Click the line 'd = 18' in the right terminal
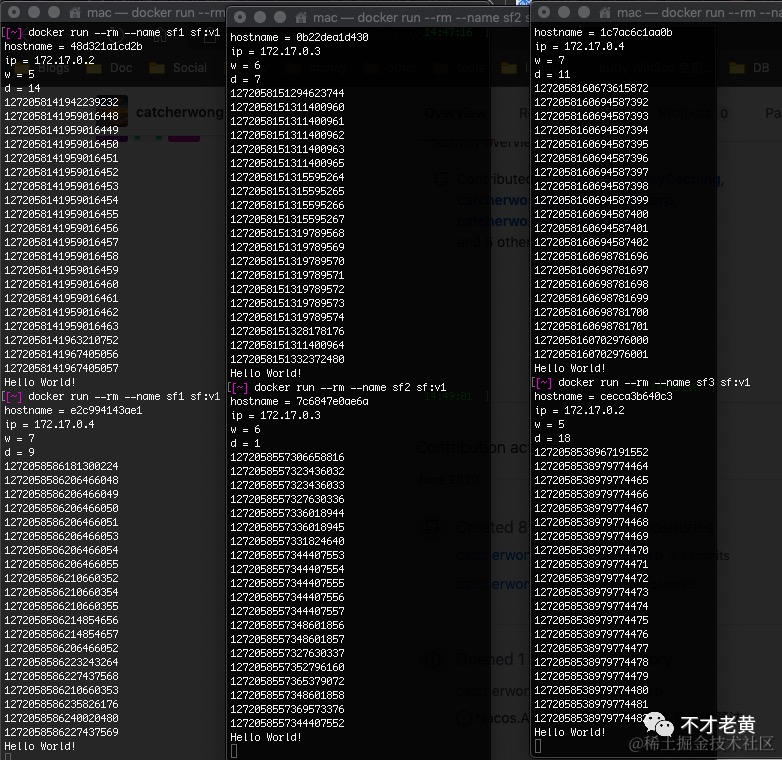The width and height of the screenshot is (782, 760). tap(552, 438)
